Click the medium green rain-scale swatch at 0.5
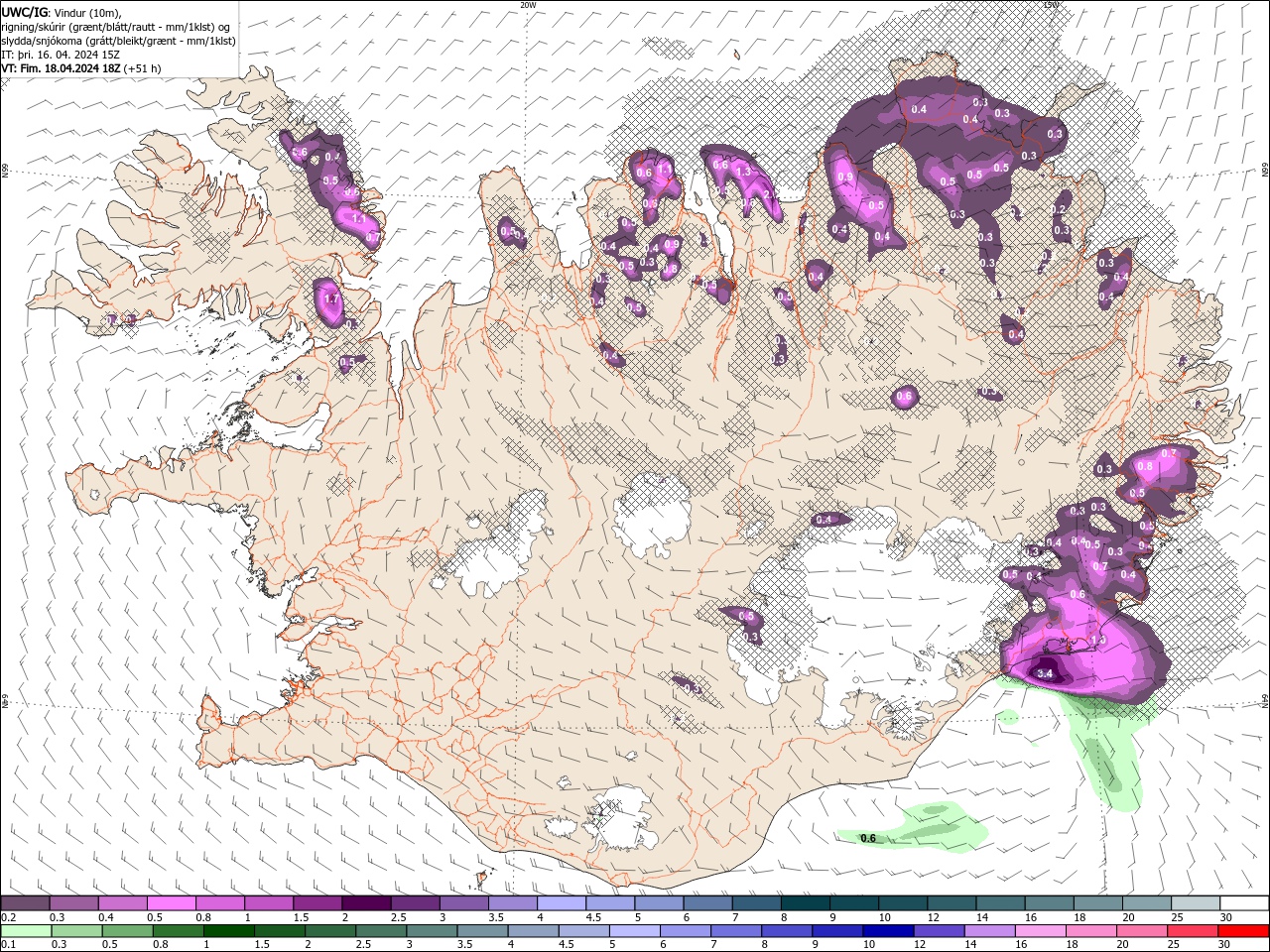Image resolution: width=1270 pixels, height=952 pixels. pyautogui.click(x=127, y=931)
